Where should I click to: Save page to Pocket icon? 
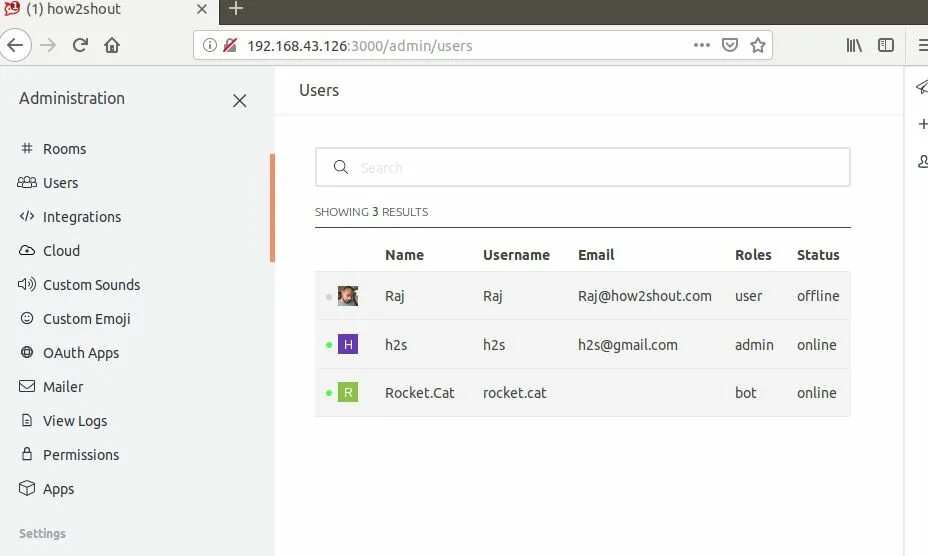[730, 45]
